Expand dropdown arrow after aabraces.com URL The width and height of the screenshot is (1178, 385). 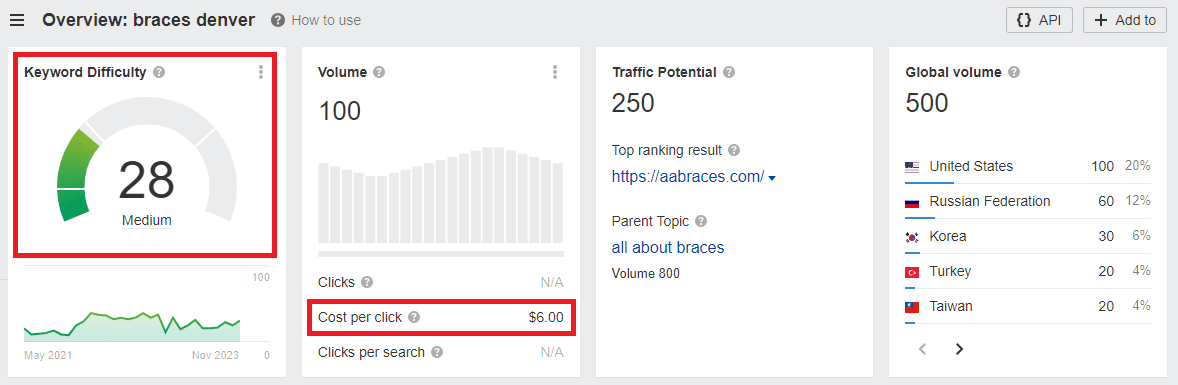pos(772,178)
